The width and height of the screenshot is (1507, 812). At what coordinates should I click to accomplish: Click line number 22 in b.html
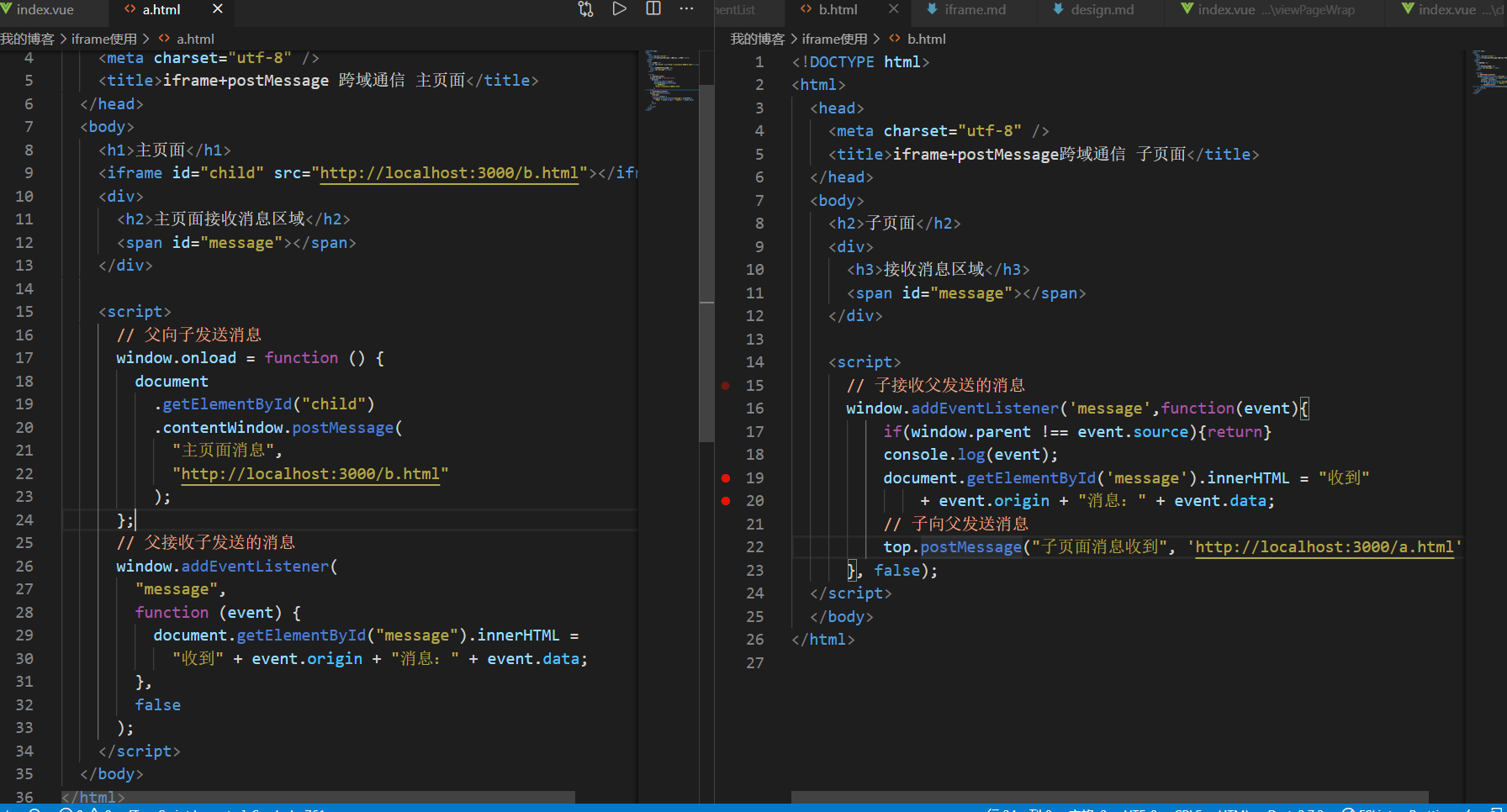(755, 547)
